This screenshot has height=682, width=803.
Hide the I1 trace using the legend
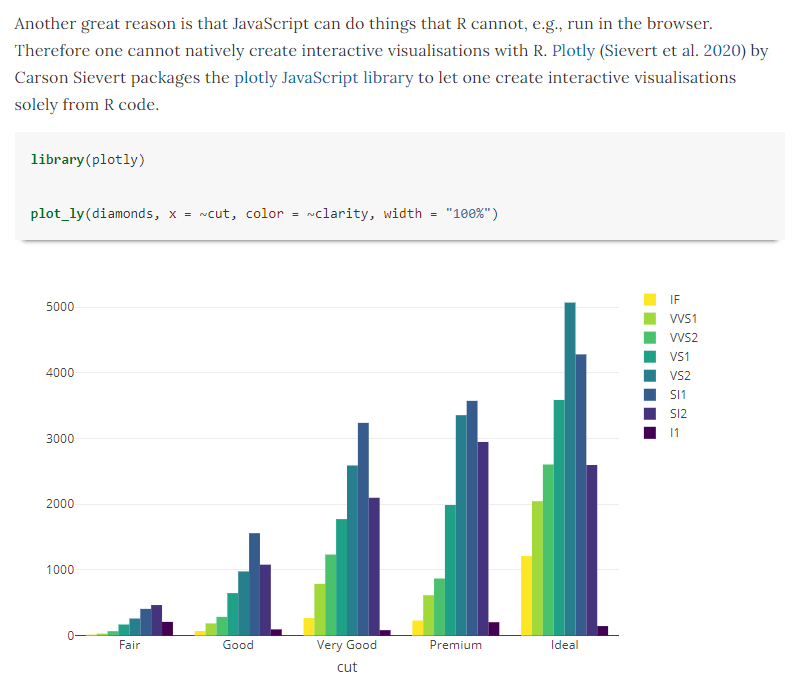click(x=651, y=432)
